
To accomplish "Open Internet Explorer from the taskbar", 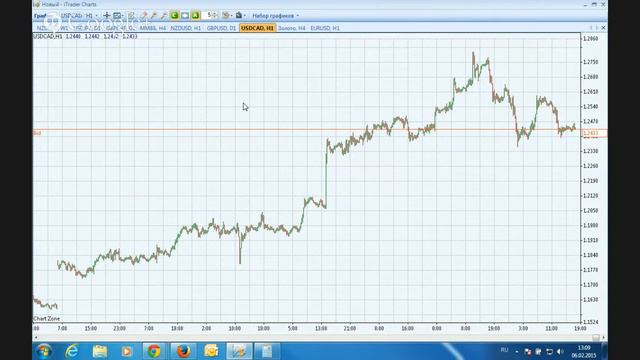I will (72, 351).
